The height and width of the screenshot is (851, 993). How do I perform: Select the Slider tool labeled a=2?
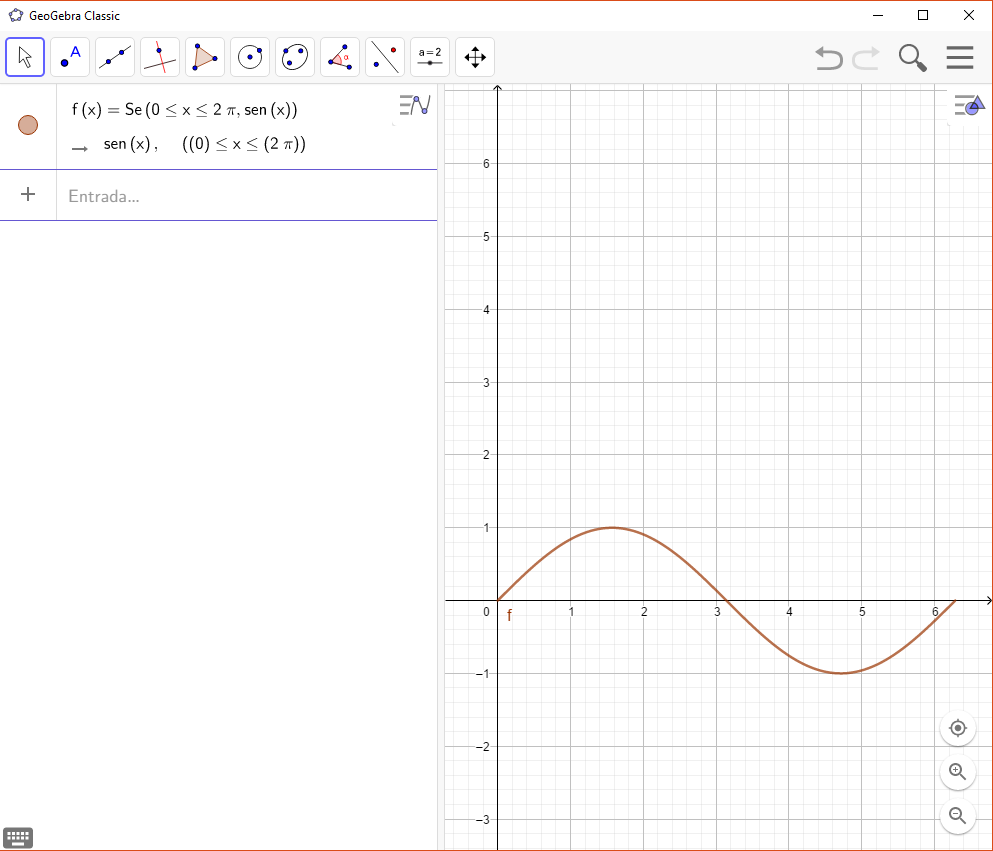pyautogui.click(x=429, y=57)
